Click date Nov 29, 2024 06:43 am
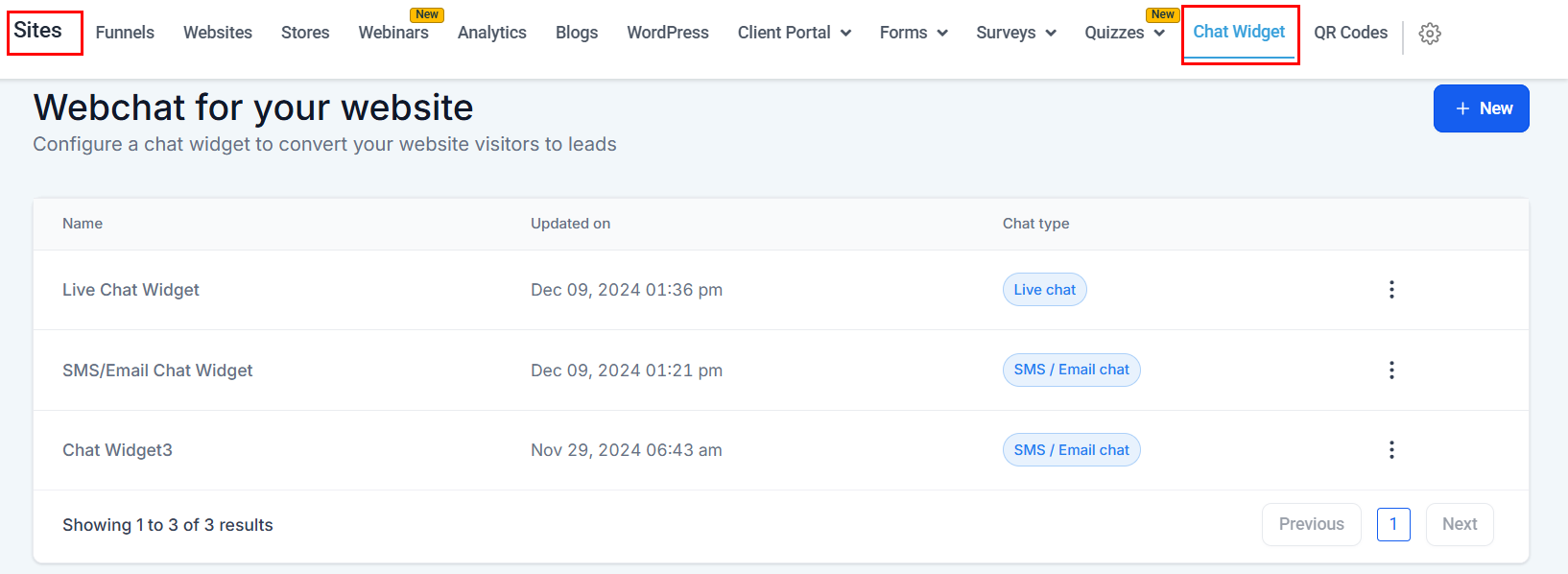1568x574 pixels. pos(627,450)
